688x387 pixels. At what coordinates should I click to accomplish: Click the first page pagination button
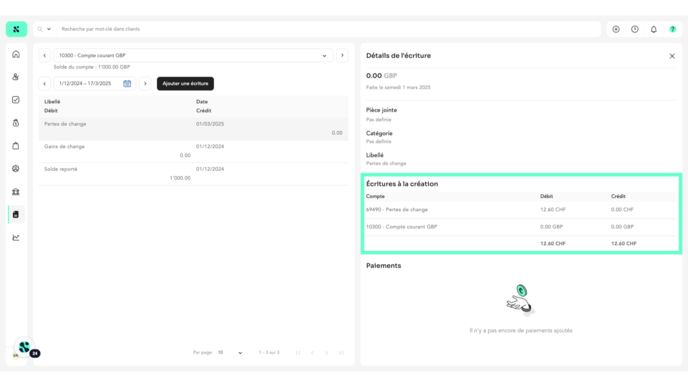click(x=298, y=352)
